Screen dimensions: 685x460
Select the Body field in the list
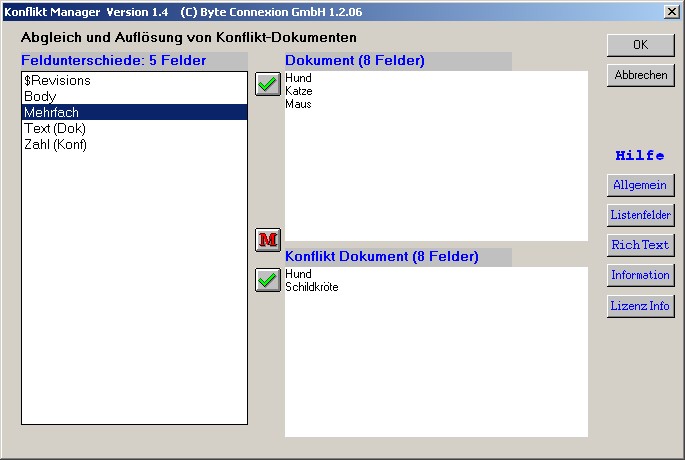[40, 97]
